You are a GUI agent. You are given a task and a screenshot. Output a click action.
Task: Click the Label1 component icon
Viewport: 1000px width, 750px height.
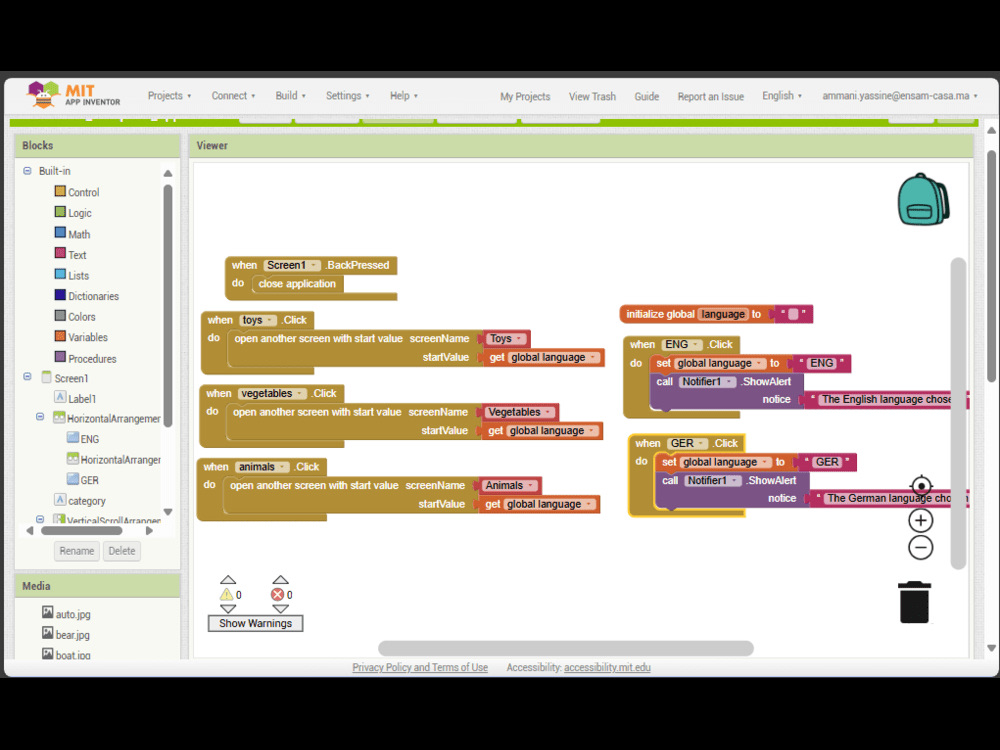(60, 397)
